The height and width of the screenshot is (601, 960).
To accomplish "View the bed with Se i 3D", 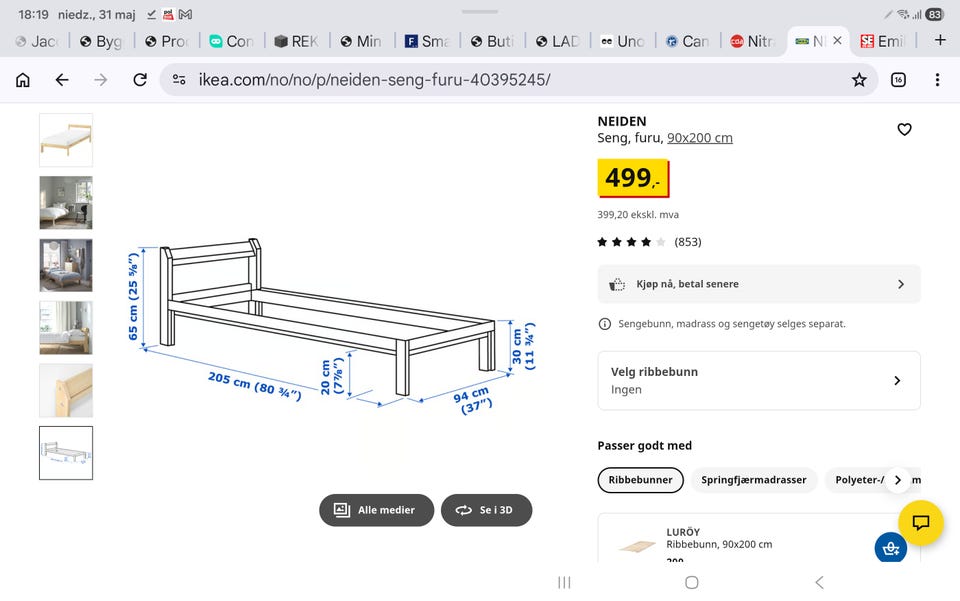I will click(x=487, y=510).
